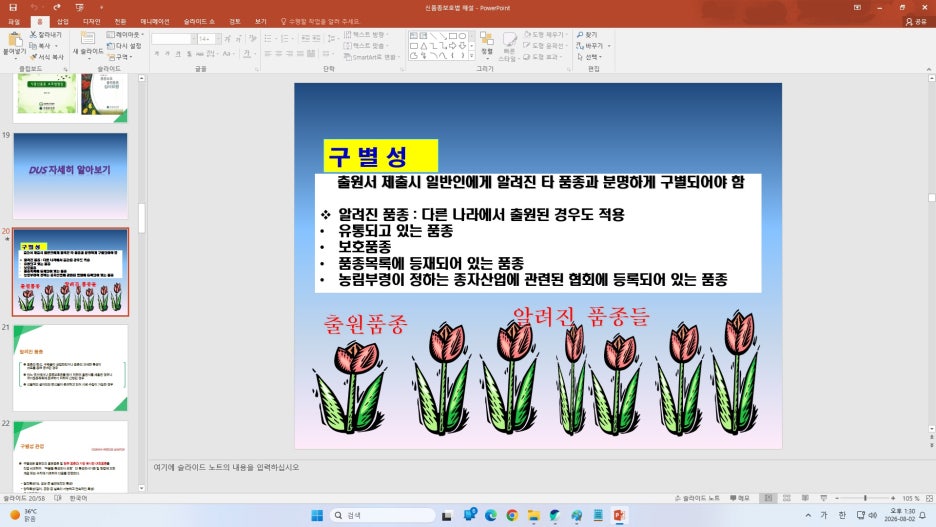
Task: Select the oval shape in shapes gallery
Action: pos(462,36)
